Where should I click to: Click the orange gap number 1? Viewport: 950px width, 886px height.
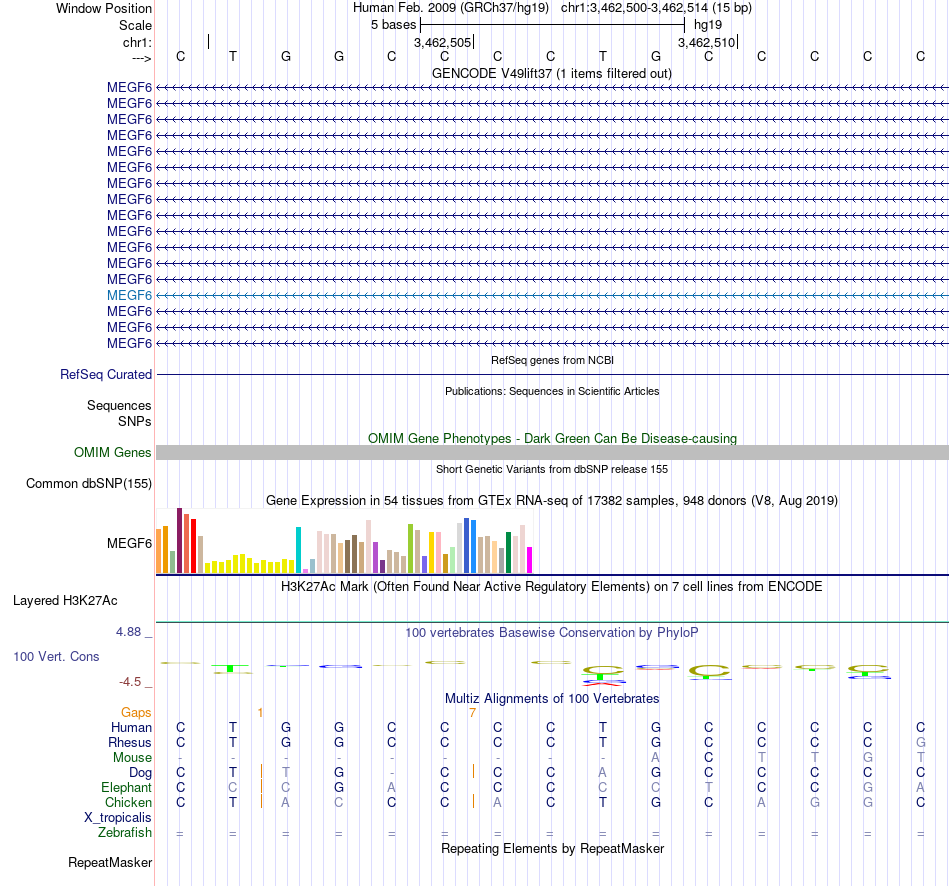pyautogui.click(x=261, y=713)
